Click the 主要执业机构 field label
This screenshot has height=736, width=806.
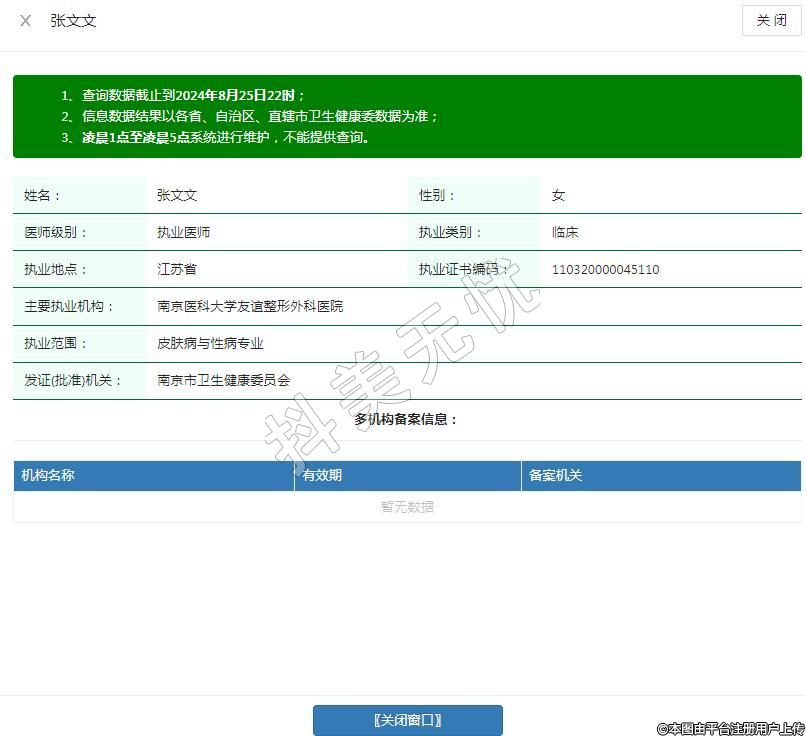69,307
